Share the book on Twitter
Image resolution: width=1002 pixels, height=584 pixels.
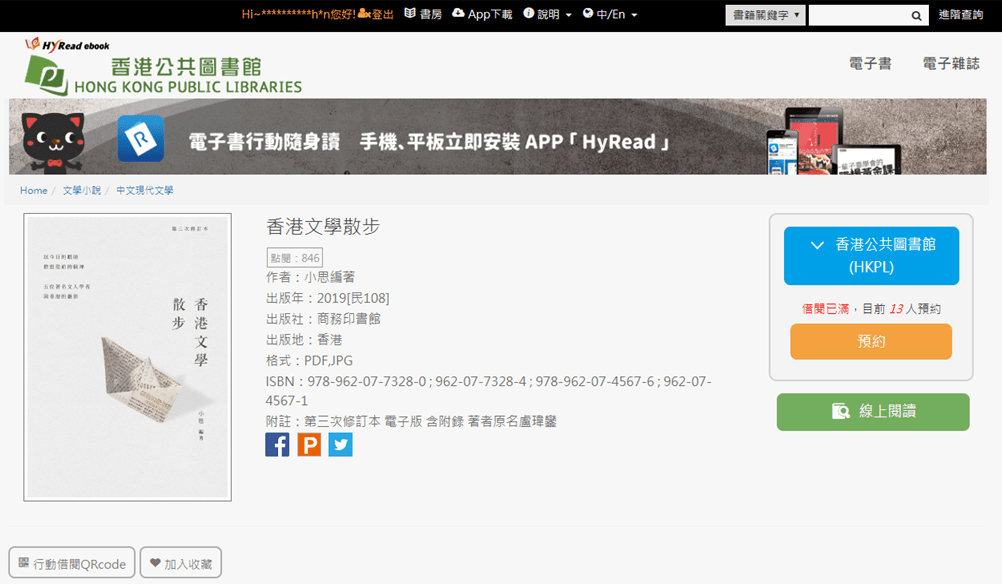(340, 444)
